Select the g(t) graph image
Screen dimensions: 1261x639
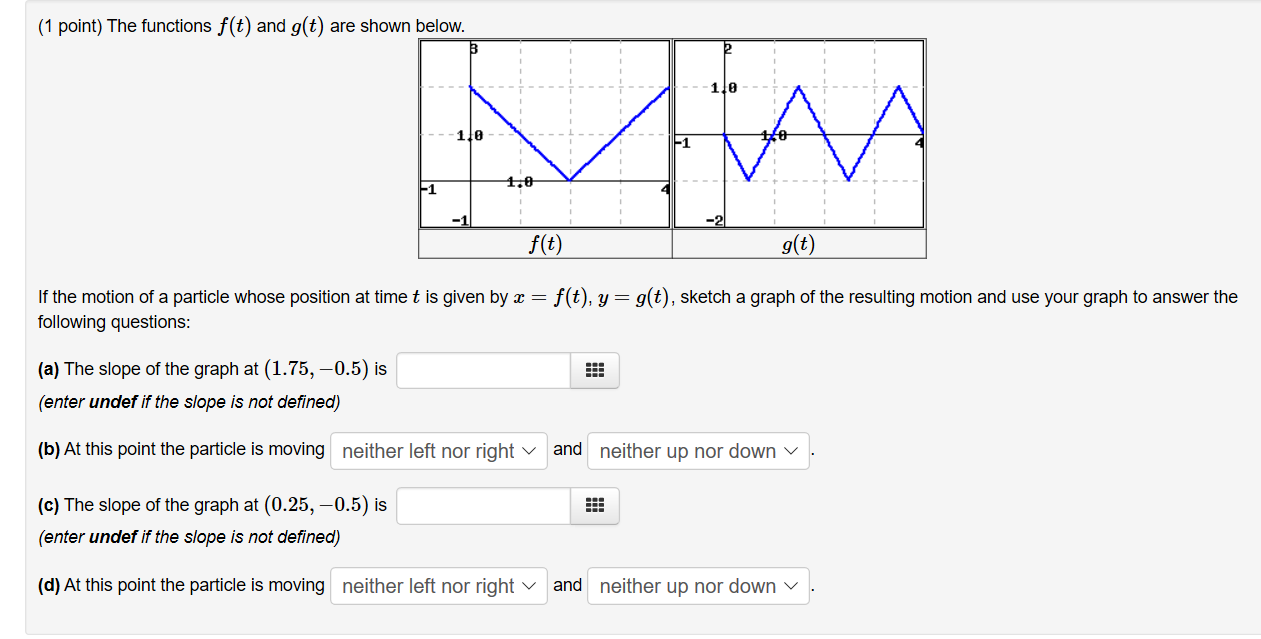coord(799,133)
